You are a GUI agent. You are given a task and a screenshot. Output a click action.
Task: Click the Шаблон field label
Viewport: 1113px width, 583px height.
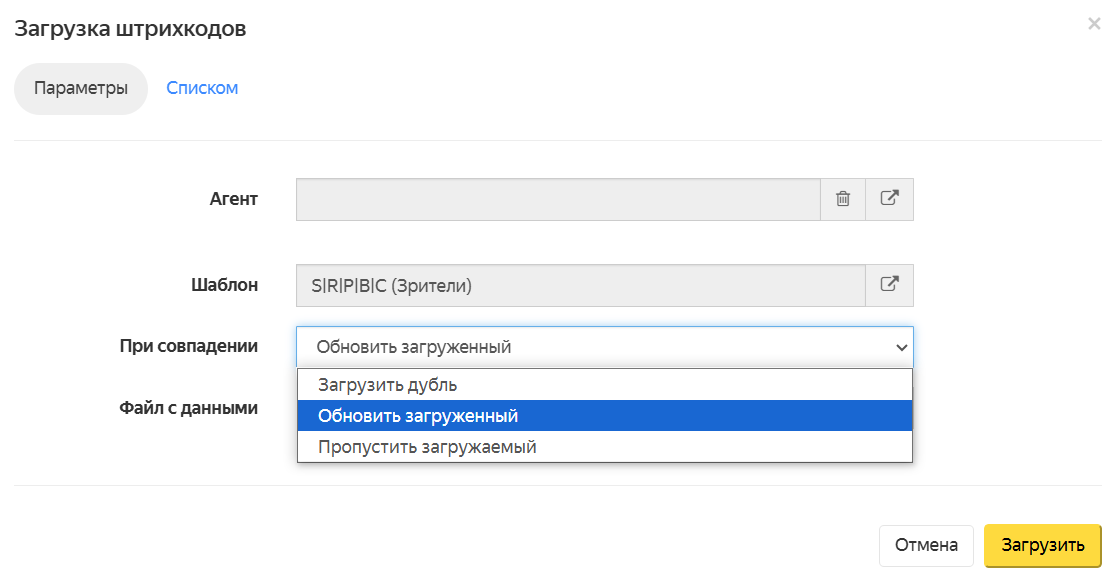click(x=224, y=285)
